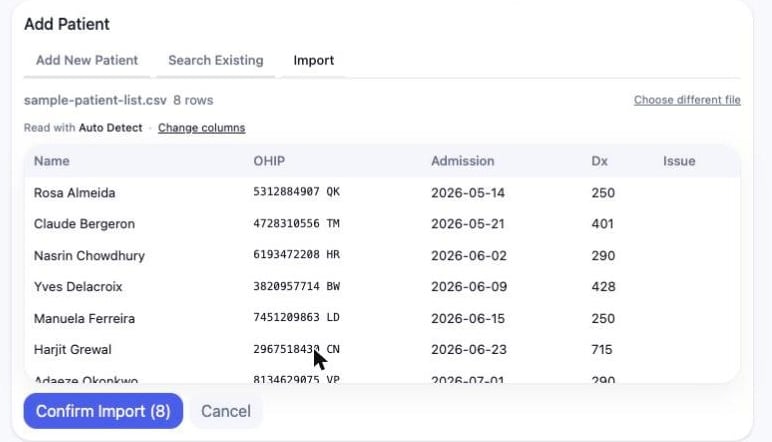Click Dx value 428 for Yves Delacroix

pos(603,286)
